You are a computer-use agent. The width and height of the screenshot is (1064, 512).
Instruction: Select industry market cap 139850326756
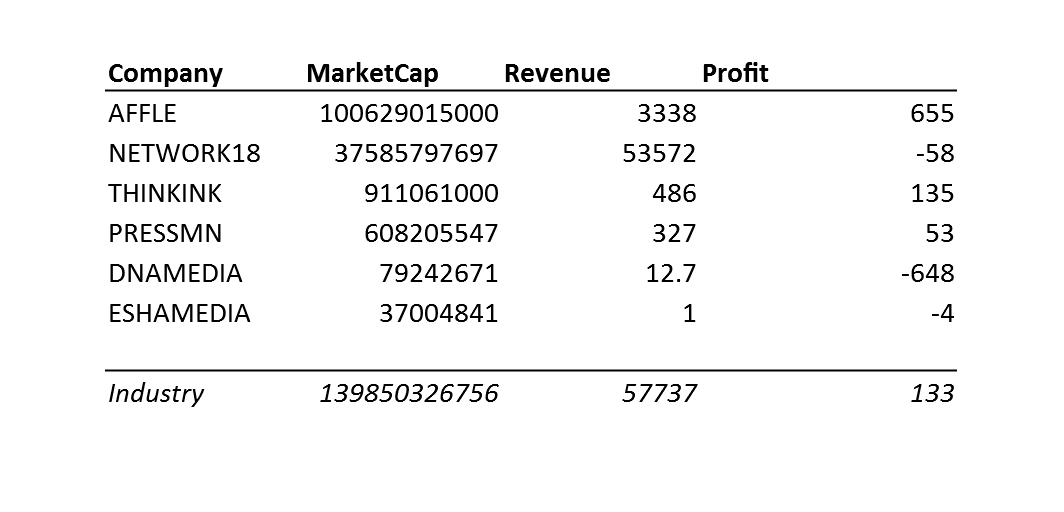[x=409, y=393]
